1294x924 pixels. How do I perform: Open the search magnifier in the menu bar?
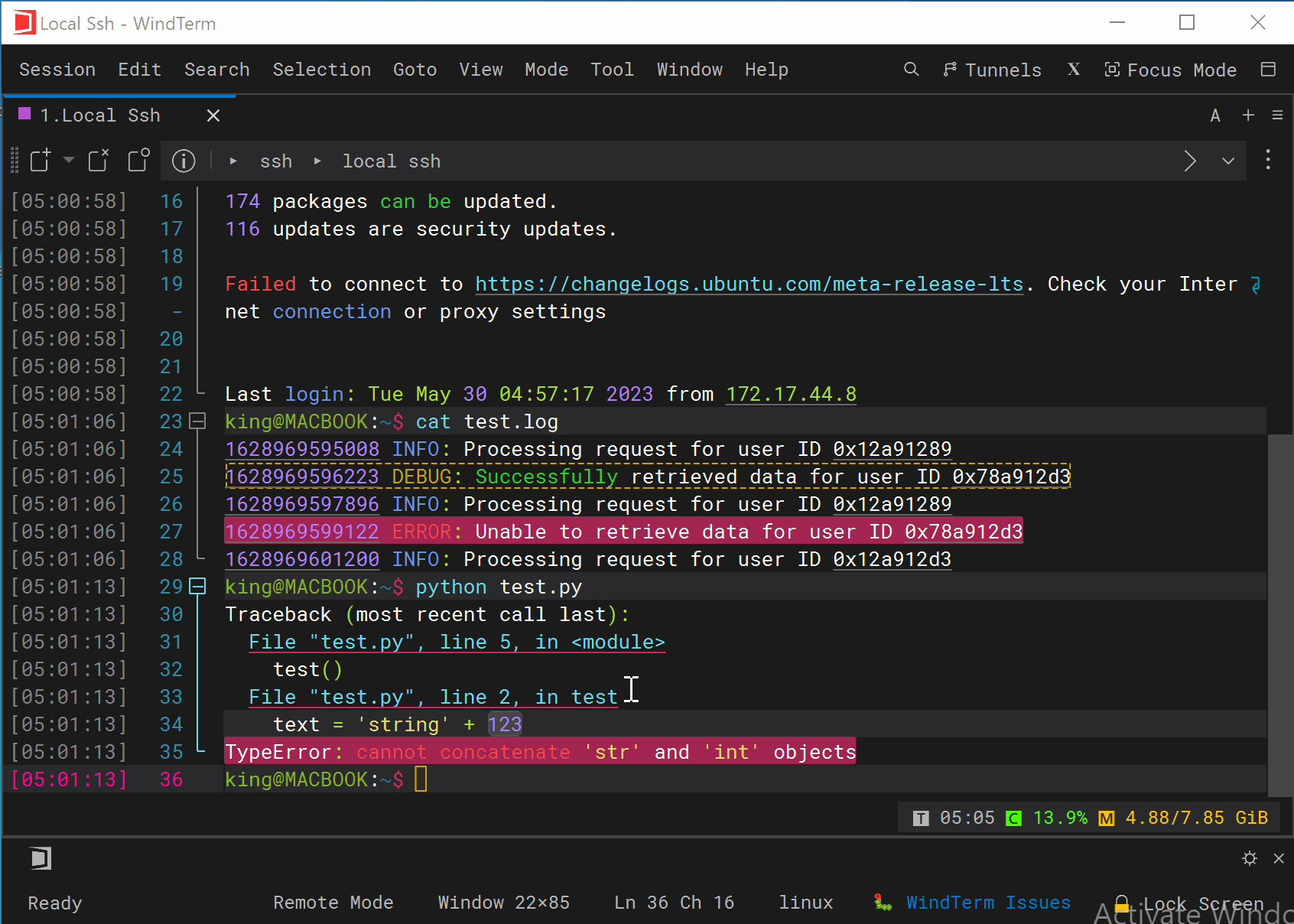pos(911,70)
